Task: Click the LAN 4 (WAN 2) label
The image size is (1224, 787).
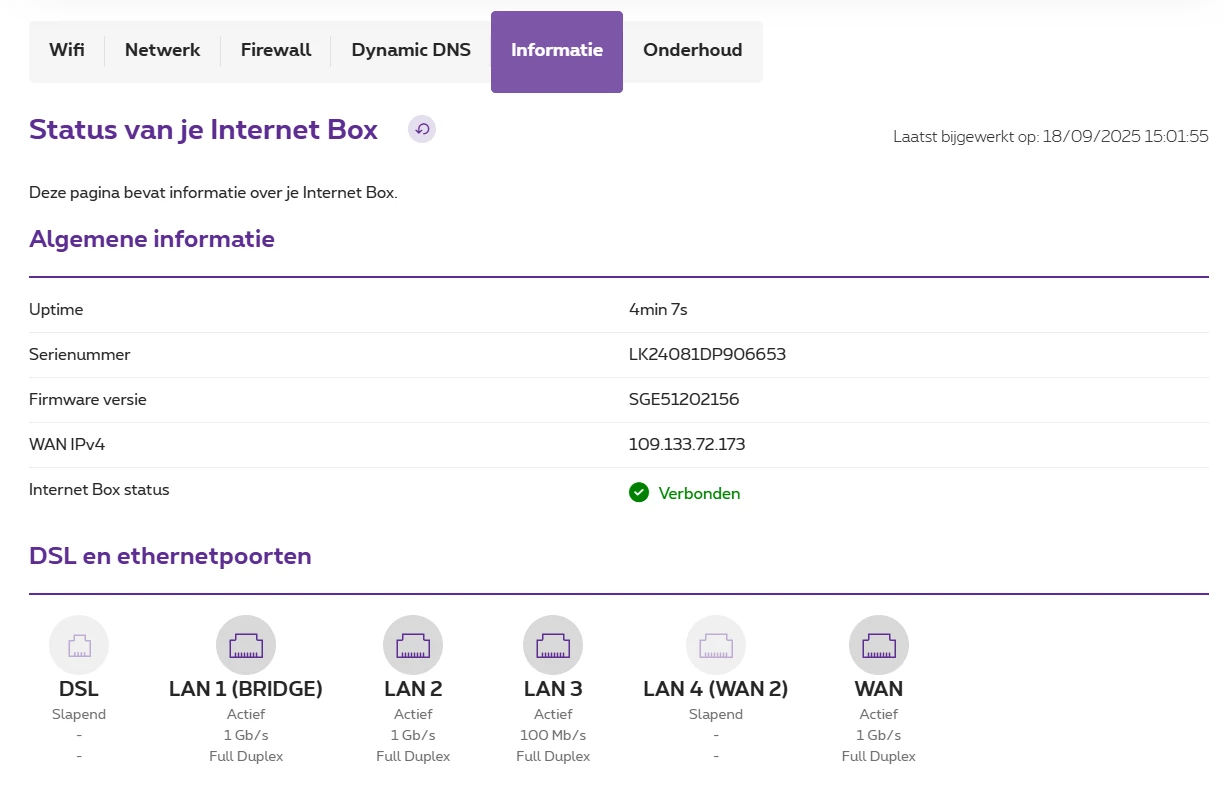Action: (716, 689)
